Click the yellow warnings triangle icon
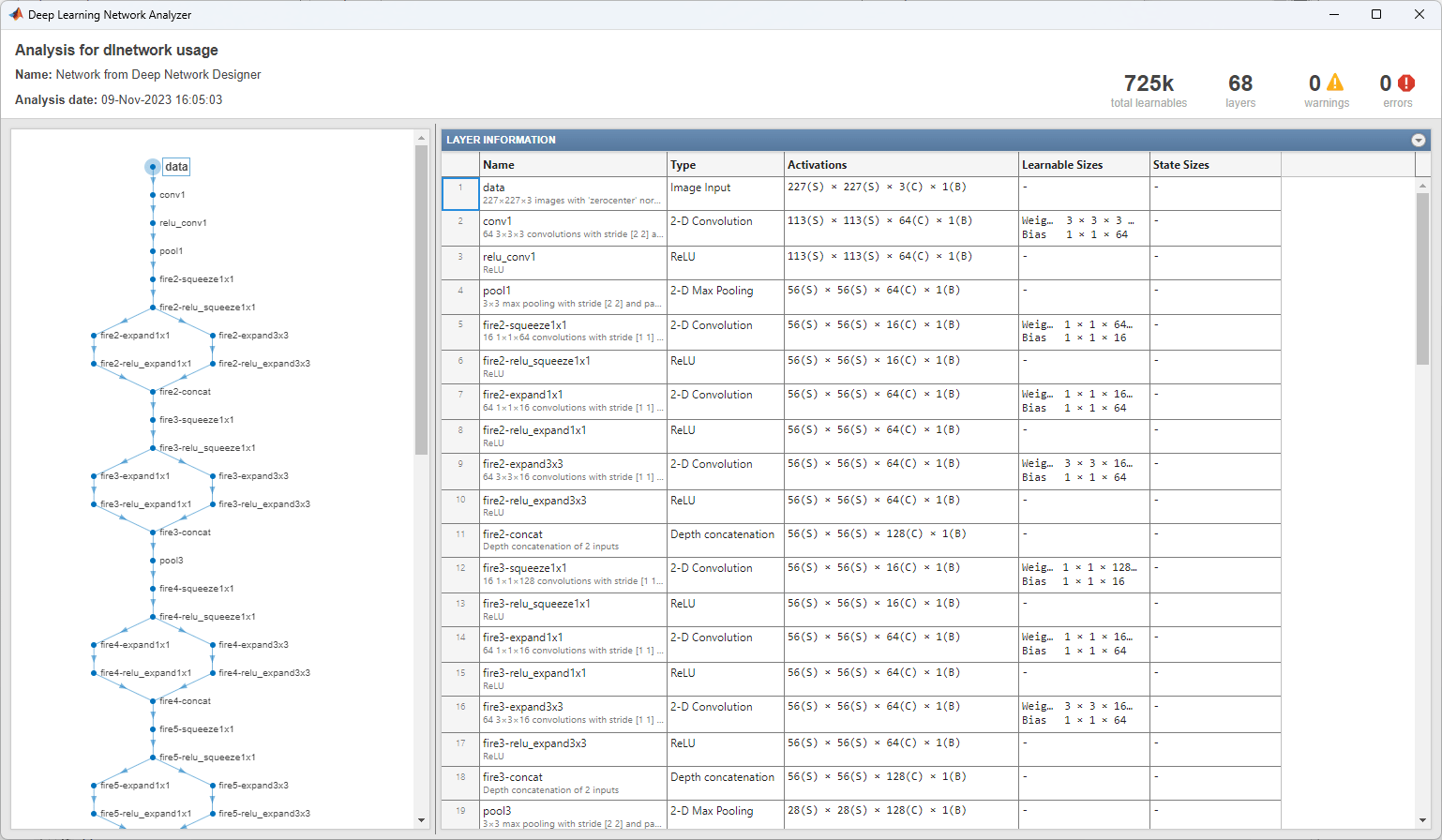 pos(1335,83)
